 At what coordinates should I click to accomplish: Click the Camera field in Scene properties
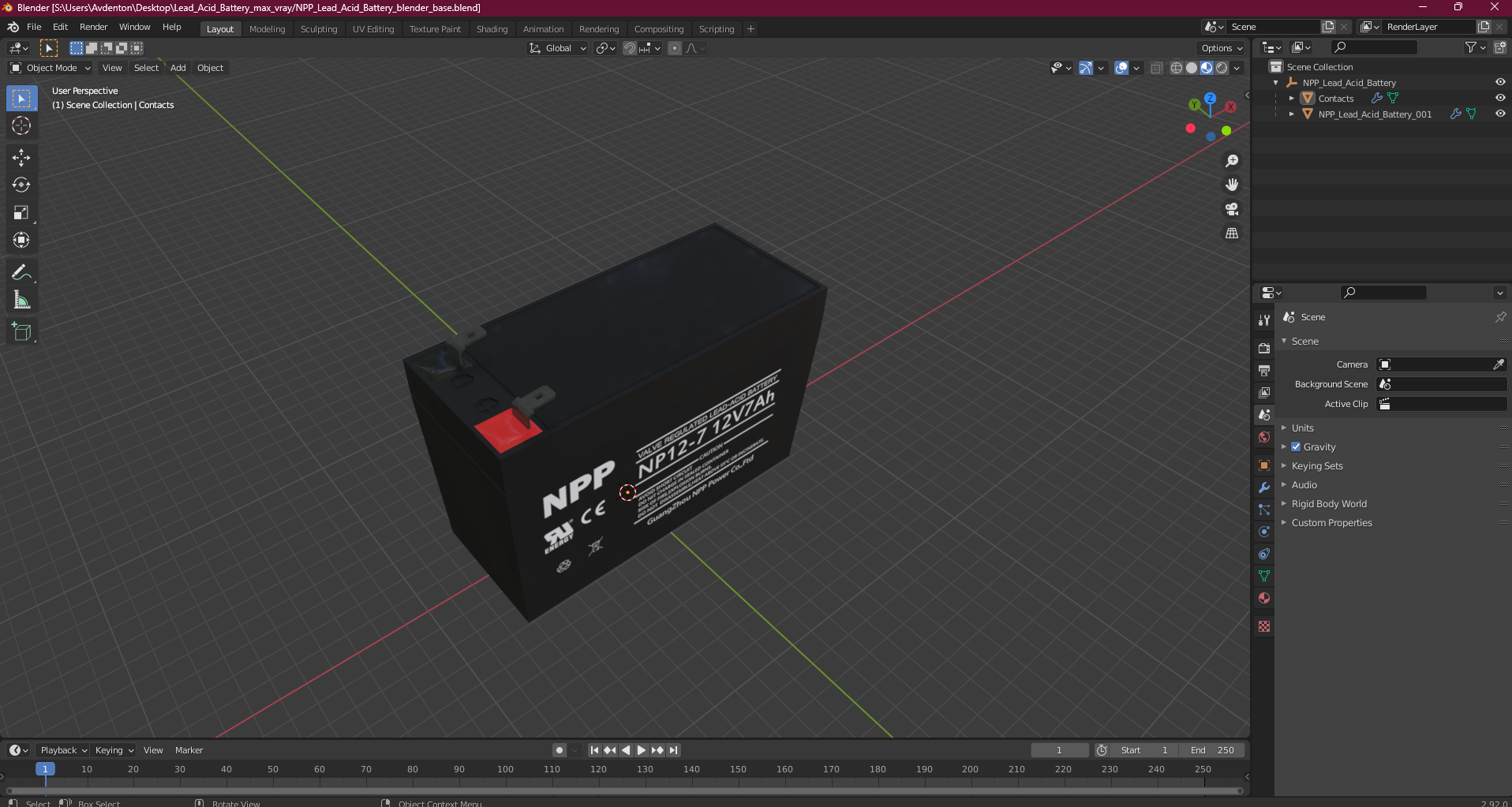tap(1441, 364)
